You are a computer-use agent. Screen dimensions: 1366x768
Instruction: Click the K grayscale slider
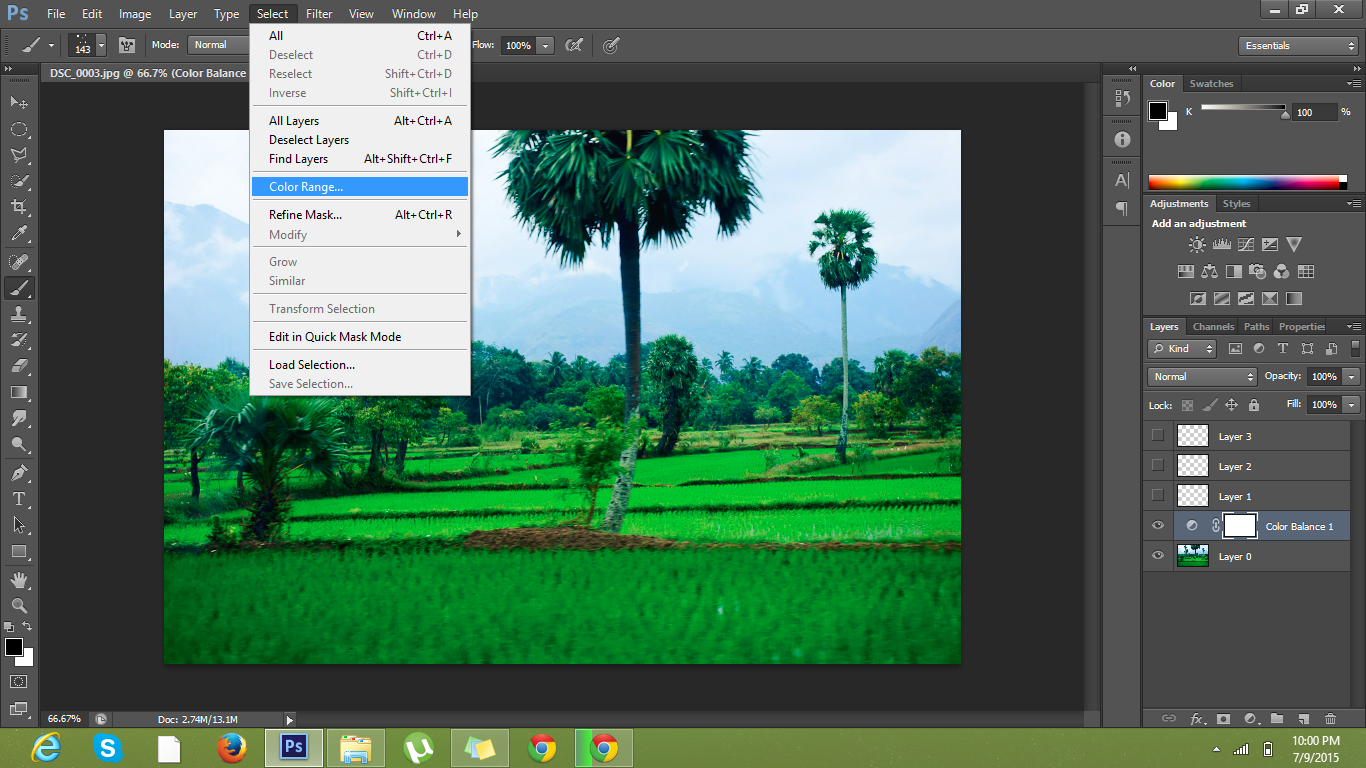coord(1244,108)
